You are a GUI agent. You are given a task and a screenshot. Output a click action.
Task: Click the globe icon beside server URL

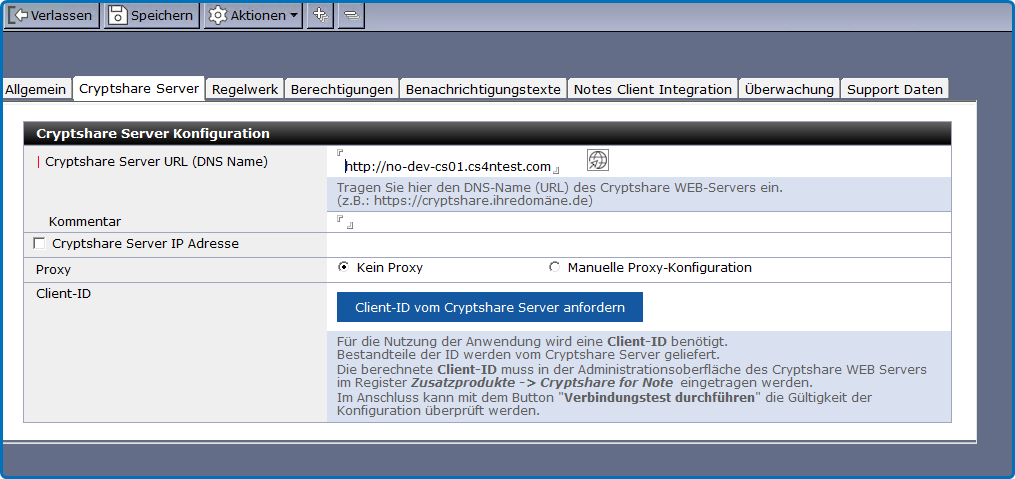pyautogui.click(x=597, y=160)
